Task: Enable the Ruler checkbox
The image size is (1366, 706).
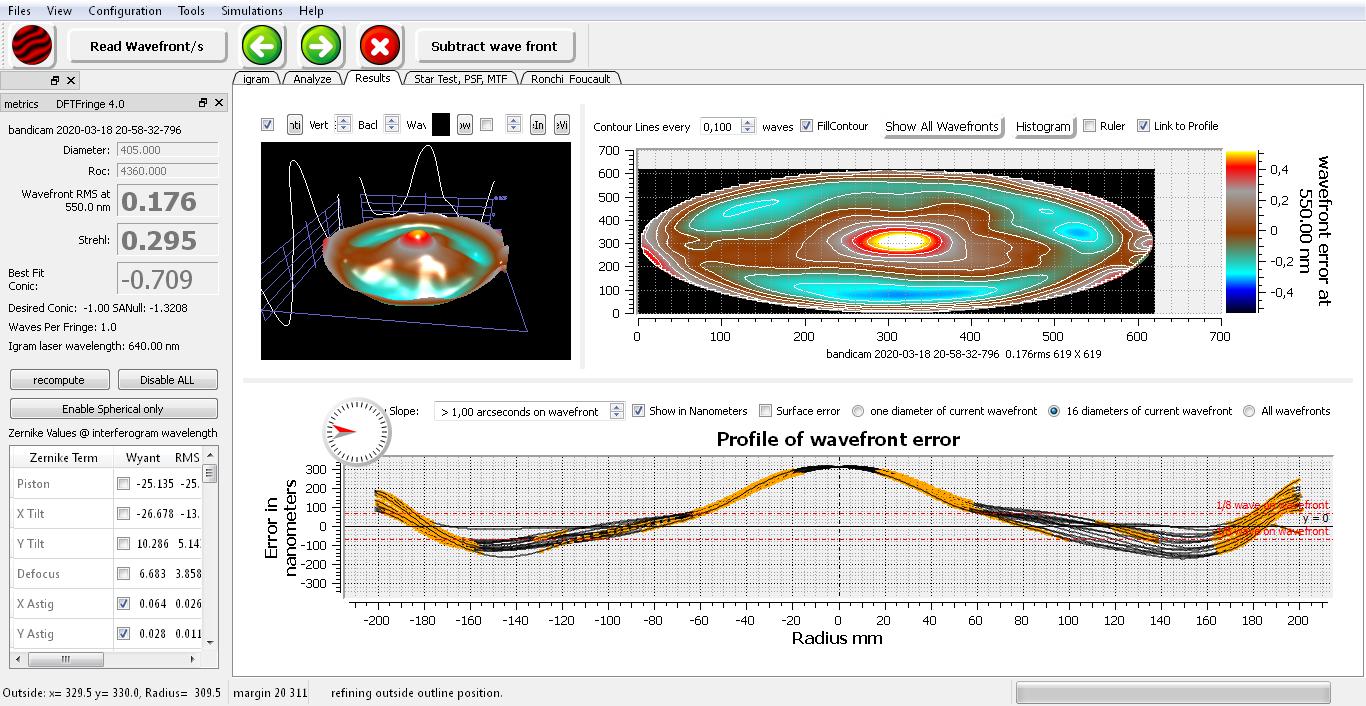Action: (x=1090, y=126)
